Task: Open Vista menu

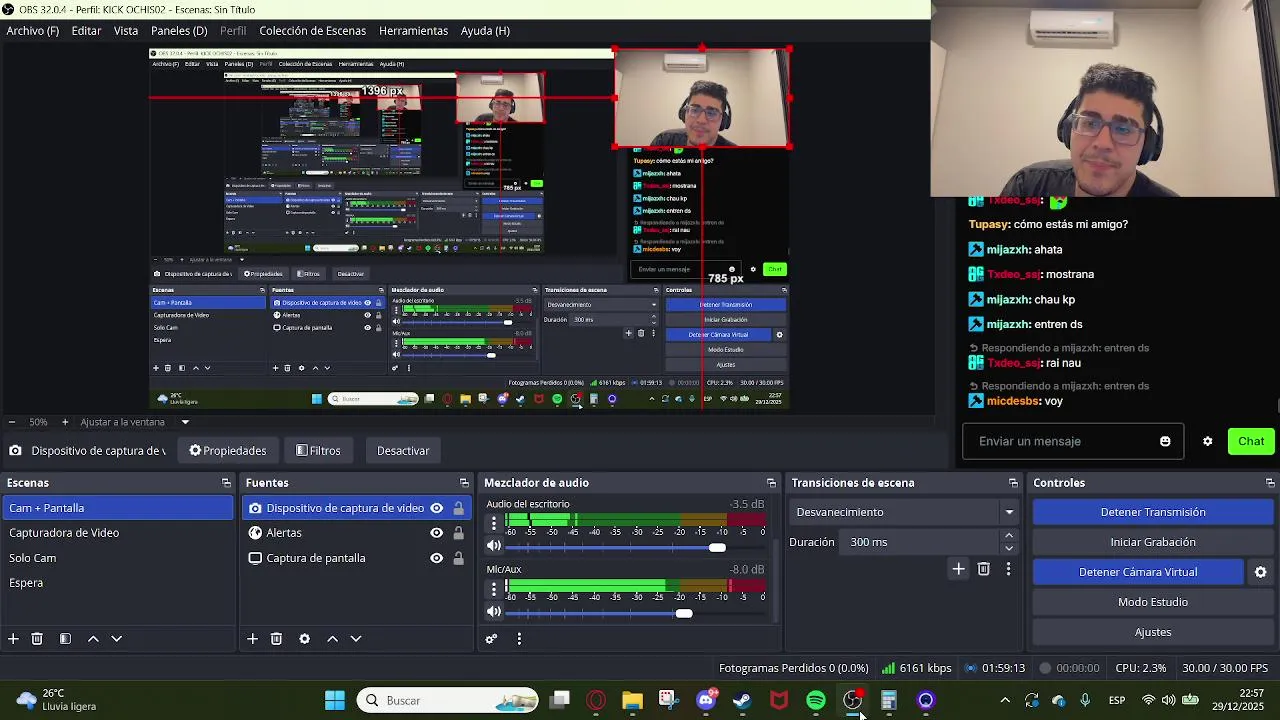Action: click(126, 31)
